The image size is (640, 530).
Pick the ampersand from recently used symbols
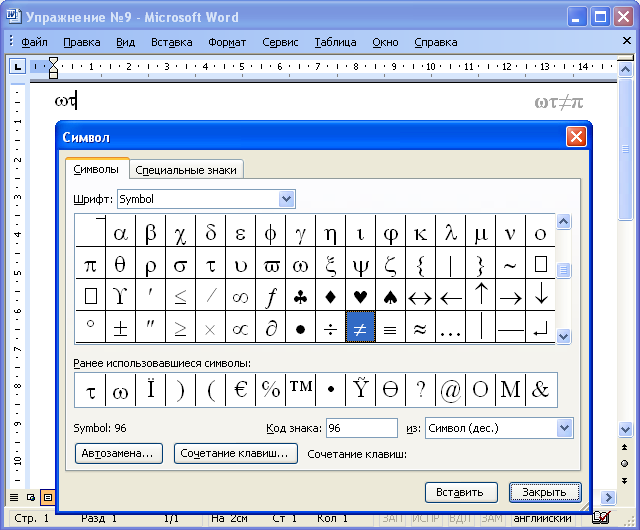541,390
